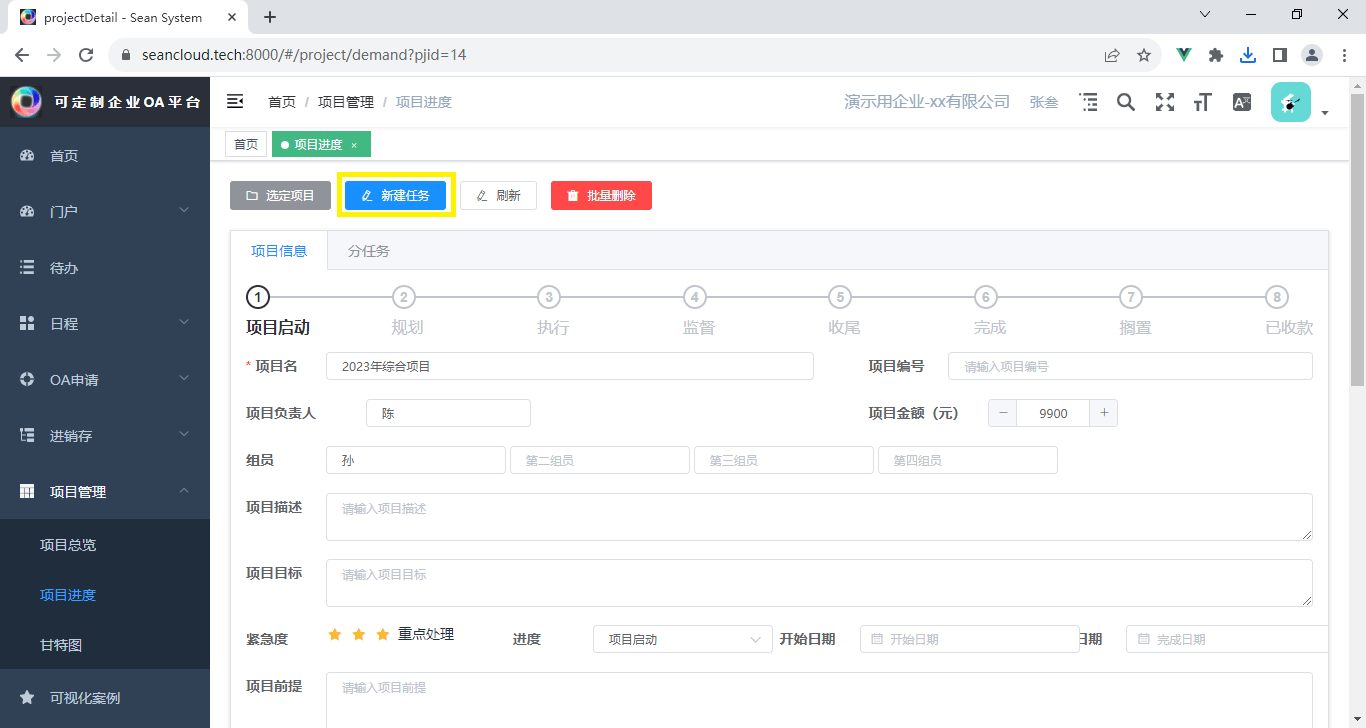
Task: Go to 首页 in the sidebar
Action: pos(105,156)
